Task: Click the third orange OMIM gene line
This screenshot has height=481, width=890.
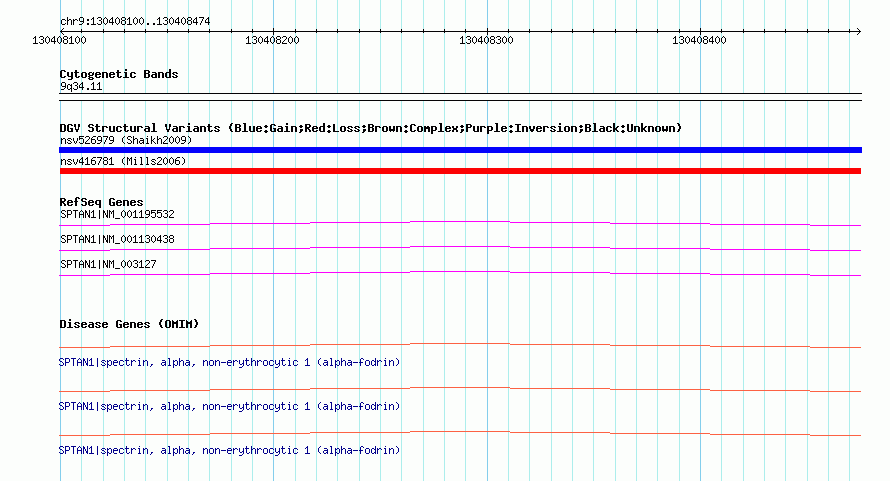Action: click(460, 433)
